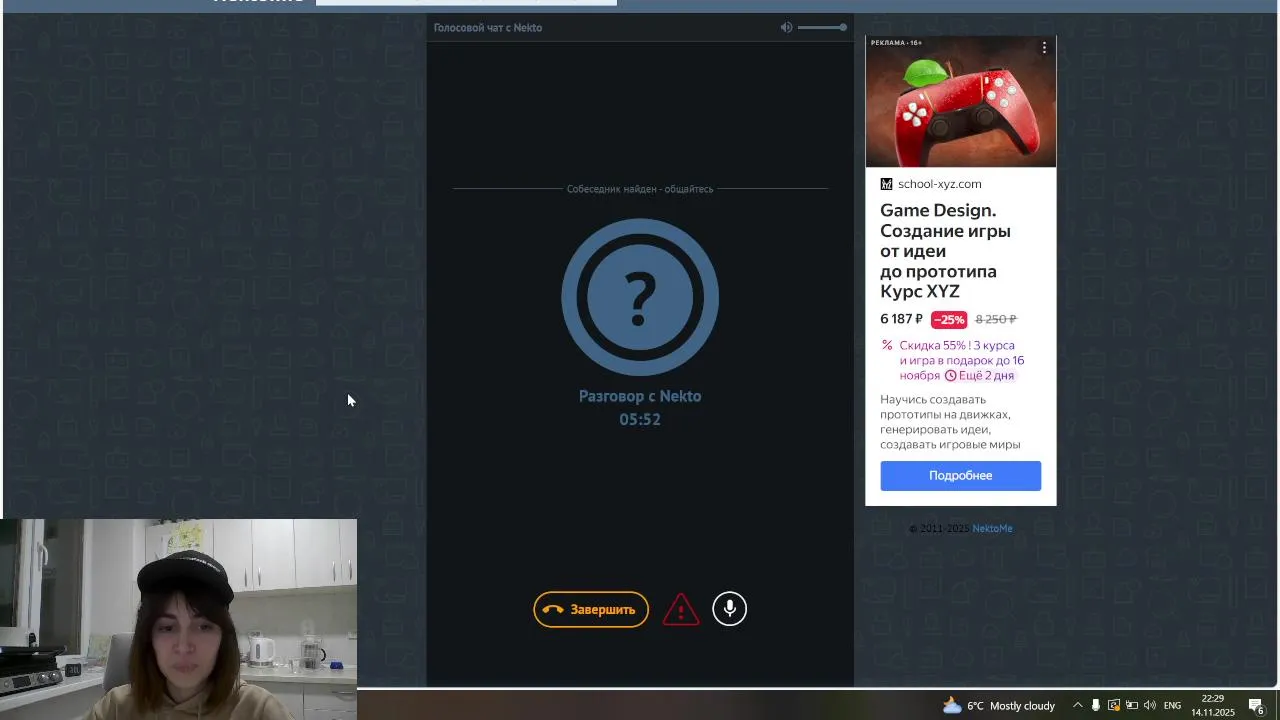Click the Подробнее button in the ad
This screenshot has height=720, width=1280.
point(960,475)
